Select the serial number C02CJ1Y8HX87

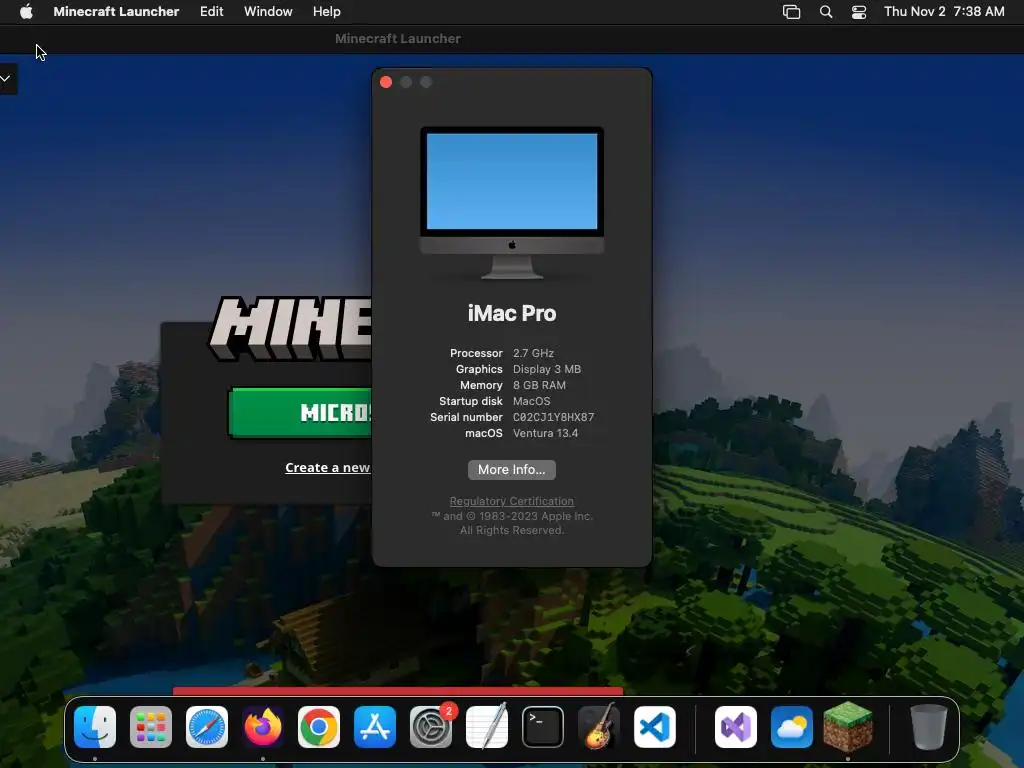click(554, 417)
